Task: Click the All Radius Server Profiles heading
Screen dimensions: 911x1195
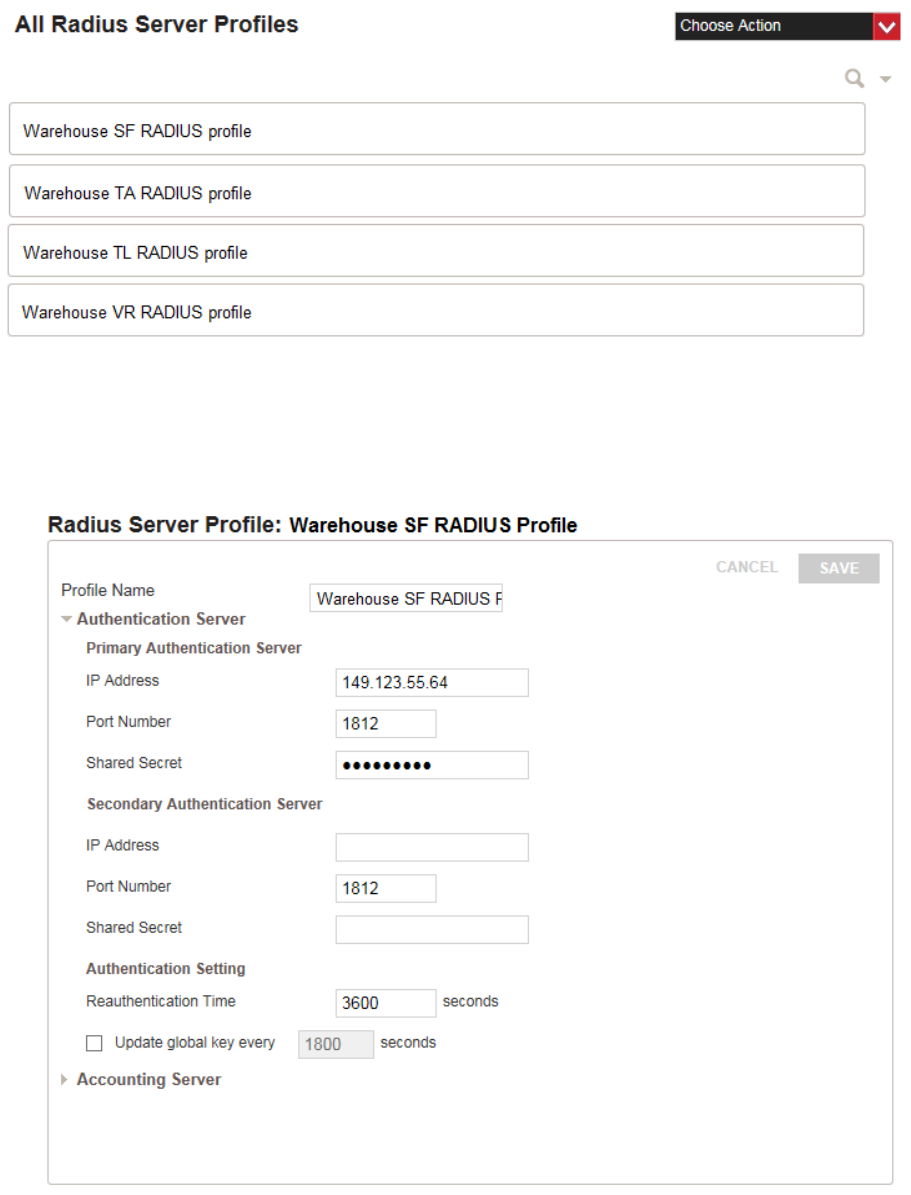Action: tap(156, 24)
